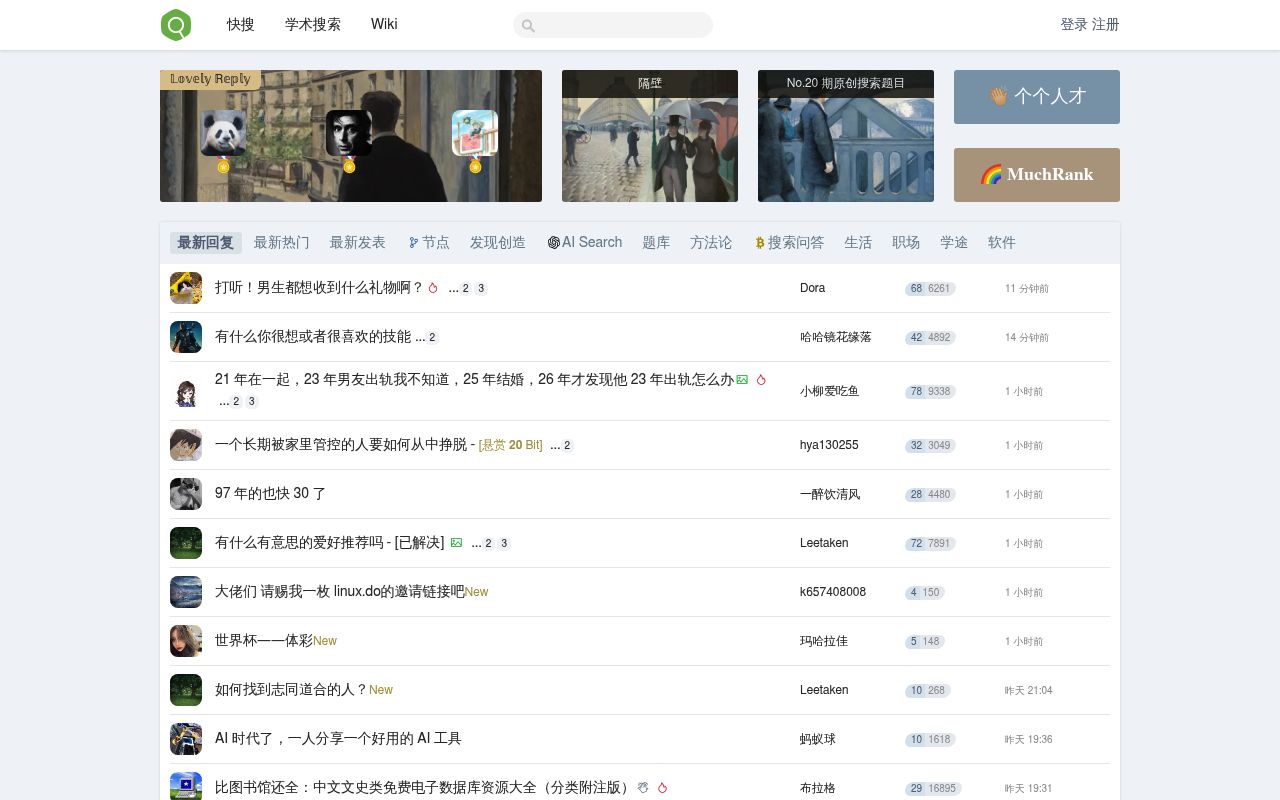Open the 职场 tab
1280x800 pixels.
906,243
